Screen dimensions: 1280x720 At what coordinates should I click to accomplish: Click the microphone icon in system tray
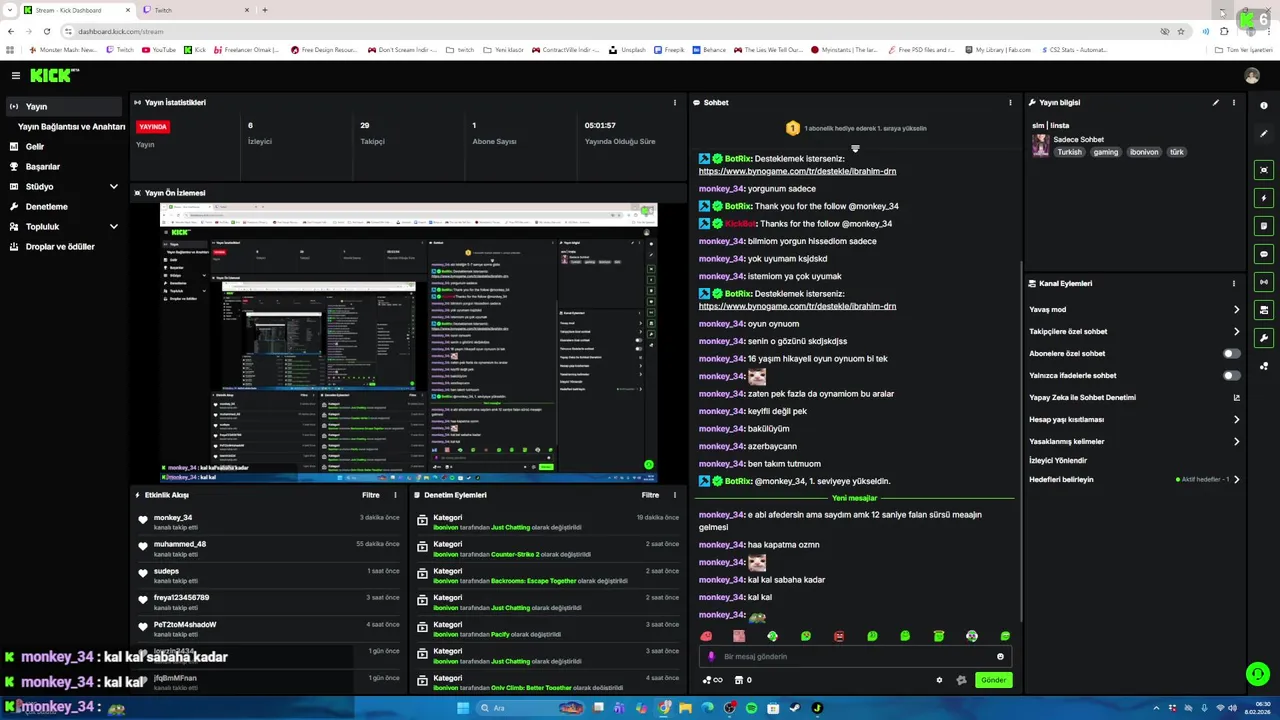pos(1204,708)
